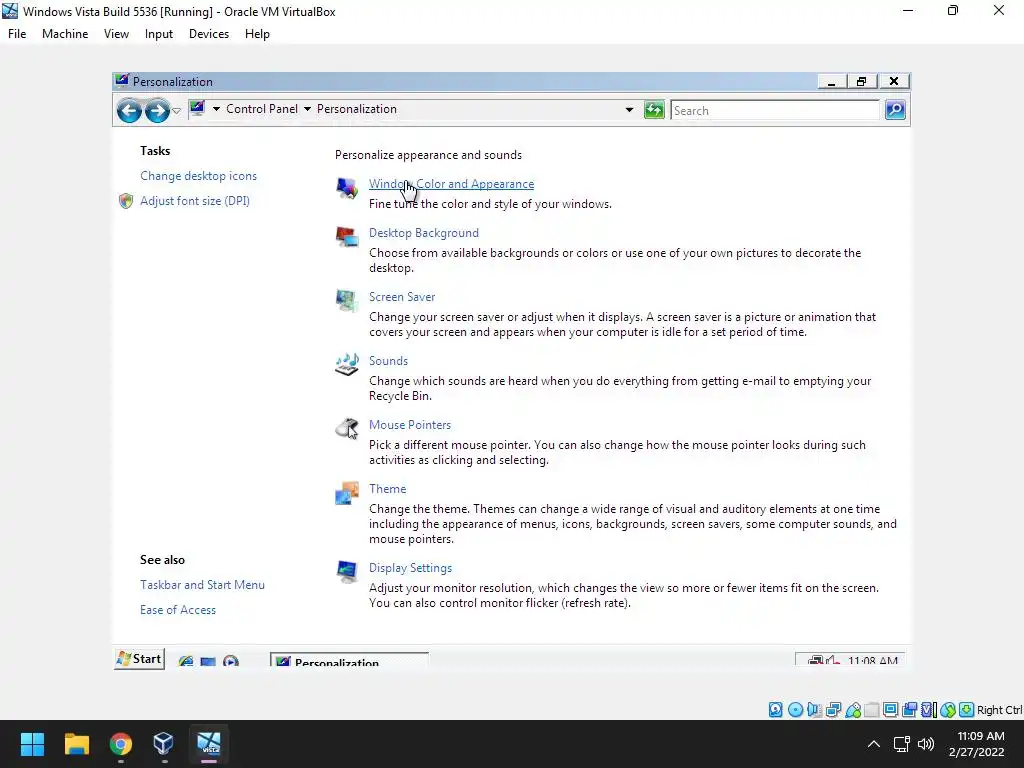The image size is (1024, 768).
Task: Expand the arrow after Control Panel breadcrumb
Action: tap(307, 109)
